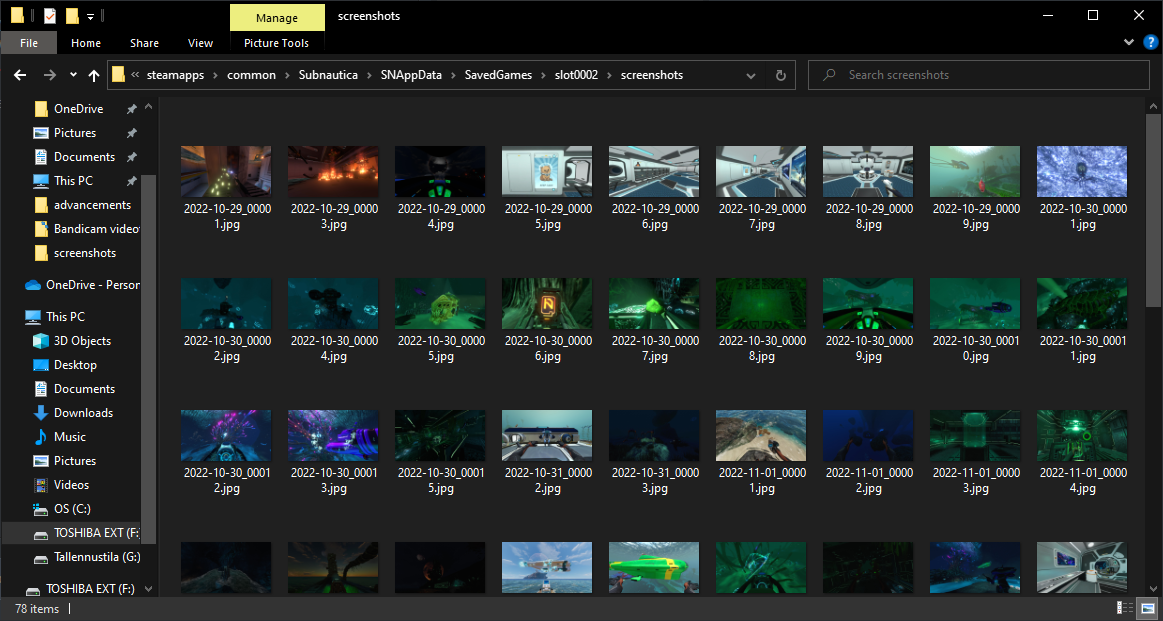This screenshot has height=621, width=1163.
Task: Select thumbnail 2022-10-30_00001.jpg
Action: [x=1082, y=171]
